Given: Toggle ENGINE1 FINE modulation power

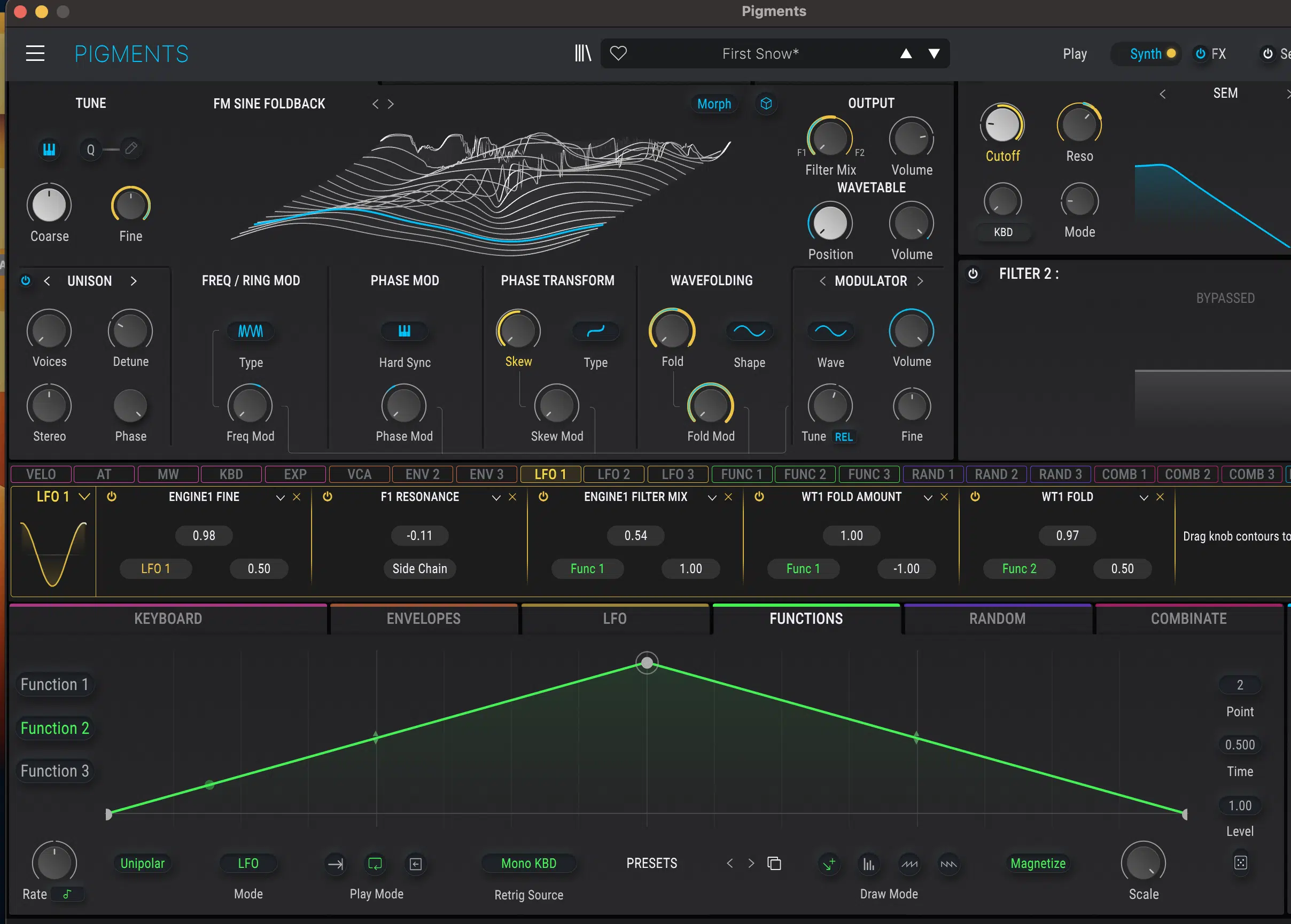Looking at the screenshot, I should tap(112, 497).
